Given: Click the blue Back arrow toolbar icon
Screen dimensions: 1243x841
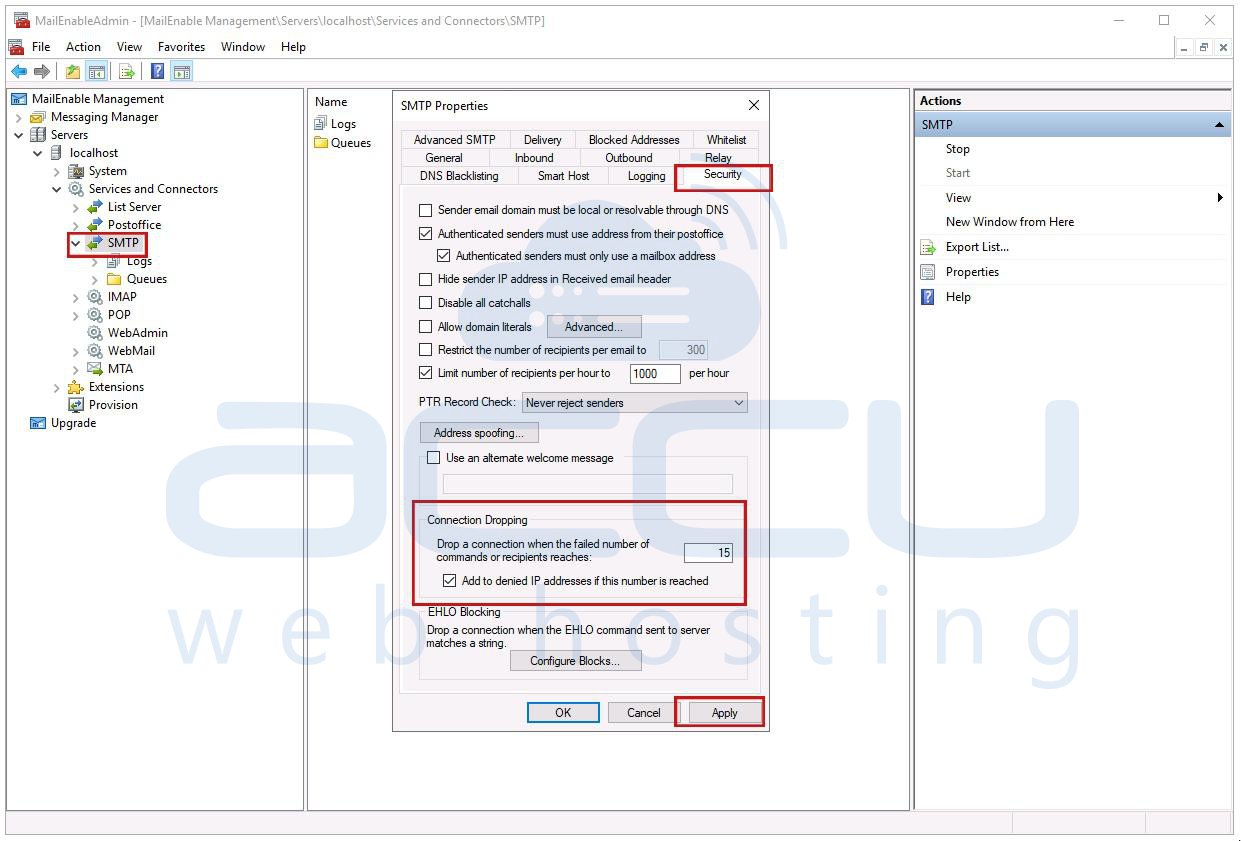Looking at the screenshot, I should tap(19, 71).
